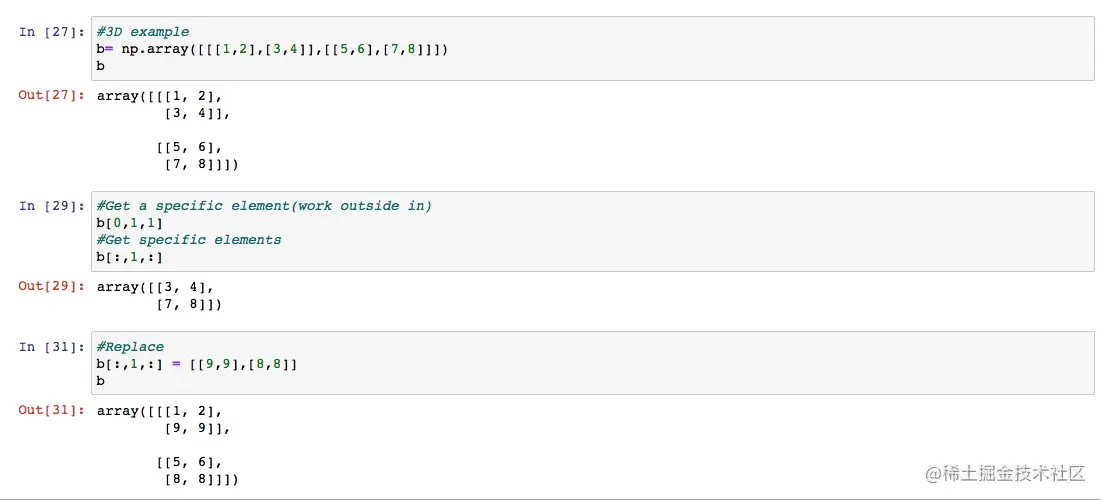
Task: Place cursor on b[:,1,:] line in cell 29
Action: click(x=129, y=257)
